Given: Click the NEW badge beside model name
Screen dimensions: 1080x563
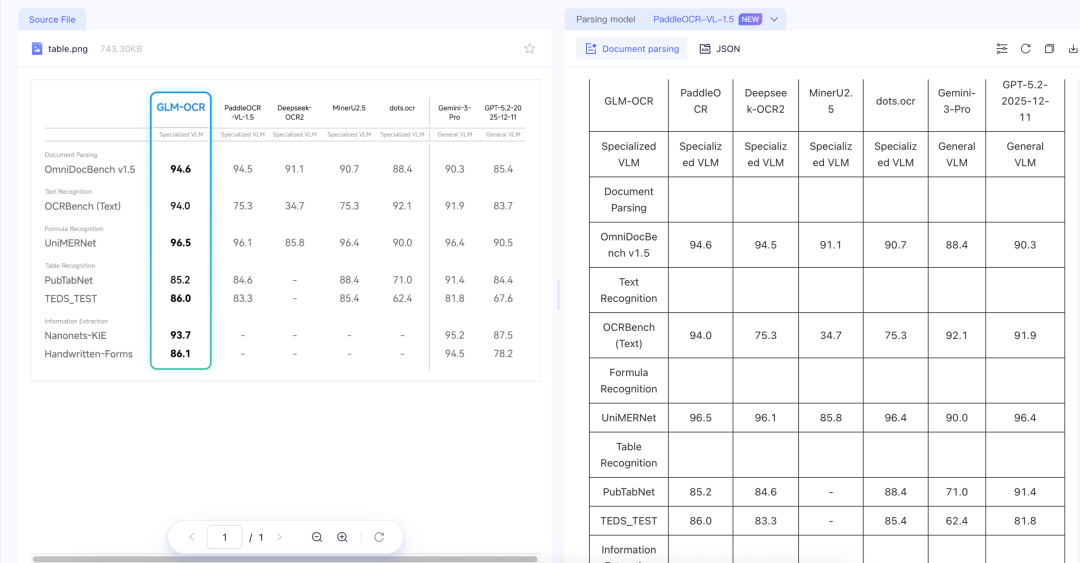Looking at the screenshot, I should click(x=750, y=19).
